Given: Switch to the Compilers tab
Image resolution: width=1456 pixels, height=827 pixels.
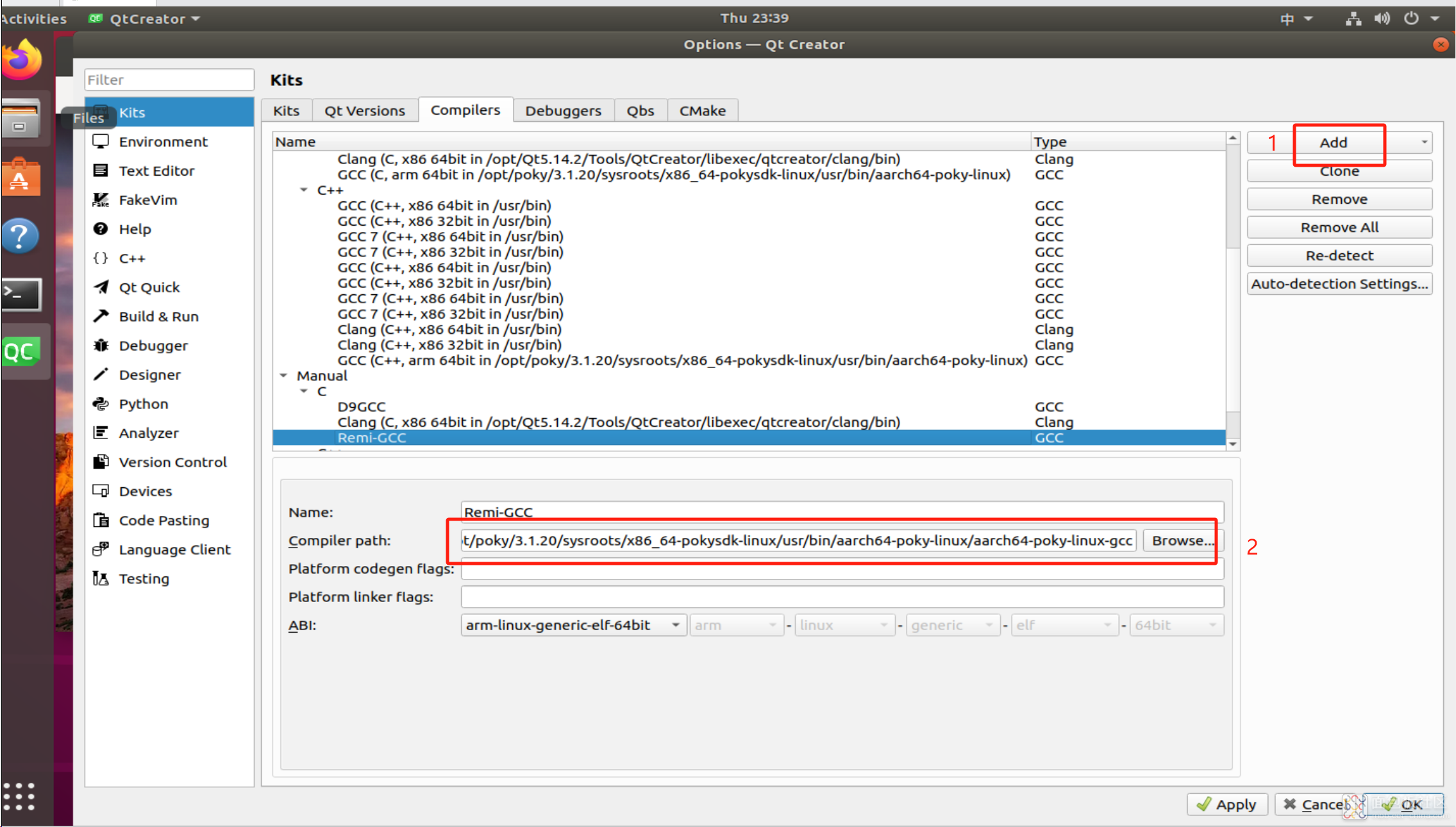Looking at the screenshot, I should [x=465, y=110].
